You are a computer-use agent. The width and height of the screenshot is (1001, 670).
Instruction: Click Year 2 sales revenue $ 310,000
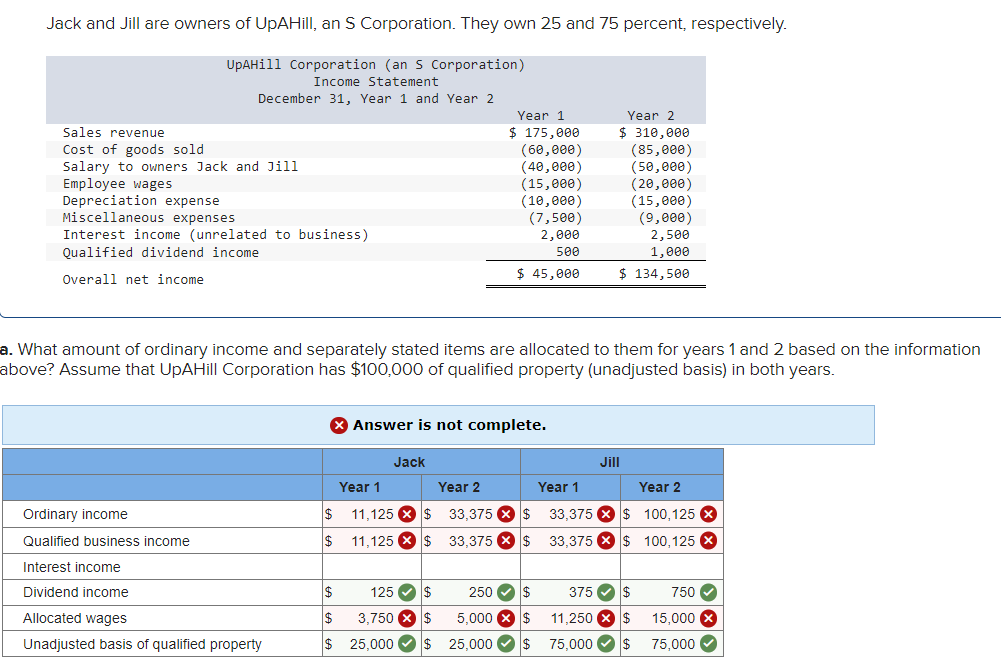[x=654, y=133]
